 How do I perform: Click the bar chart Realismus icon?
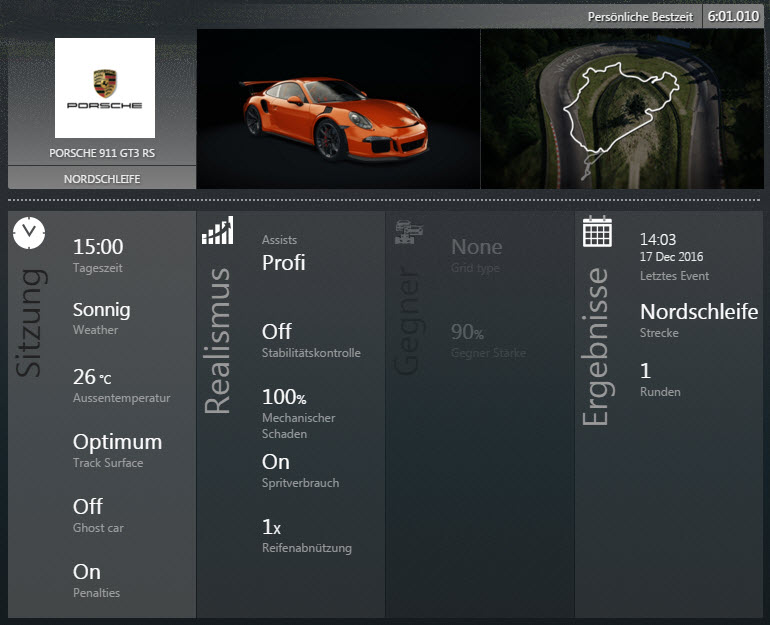[x=218, y=230]
